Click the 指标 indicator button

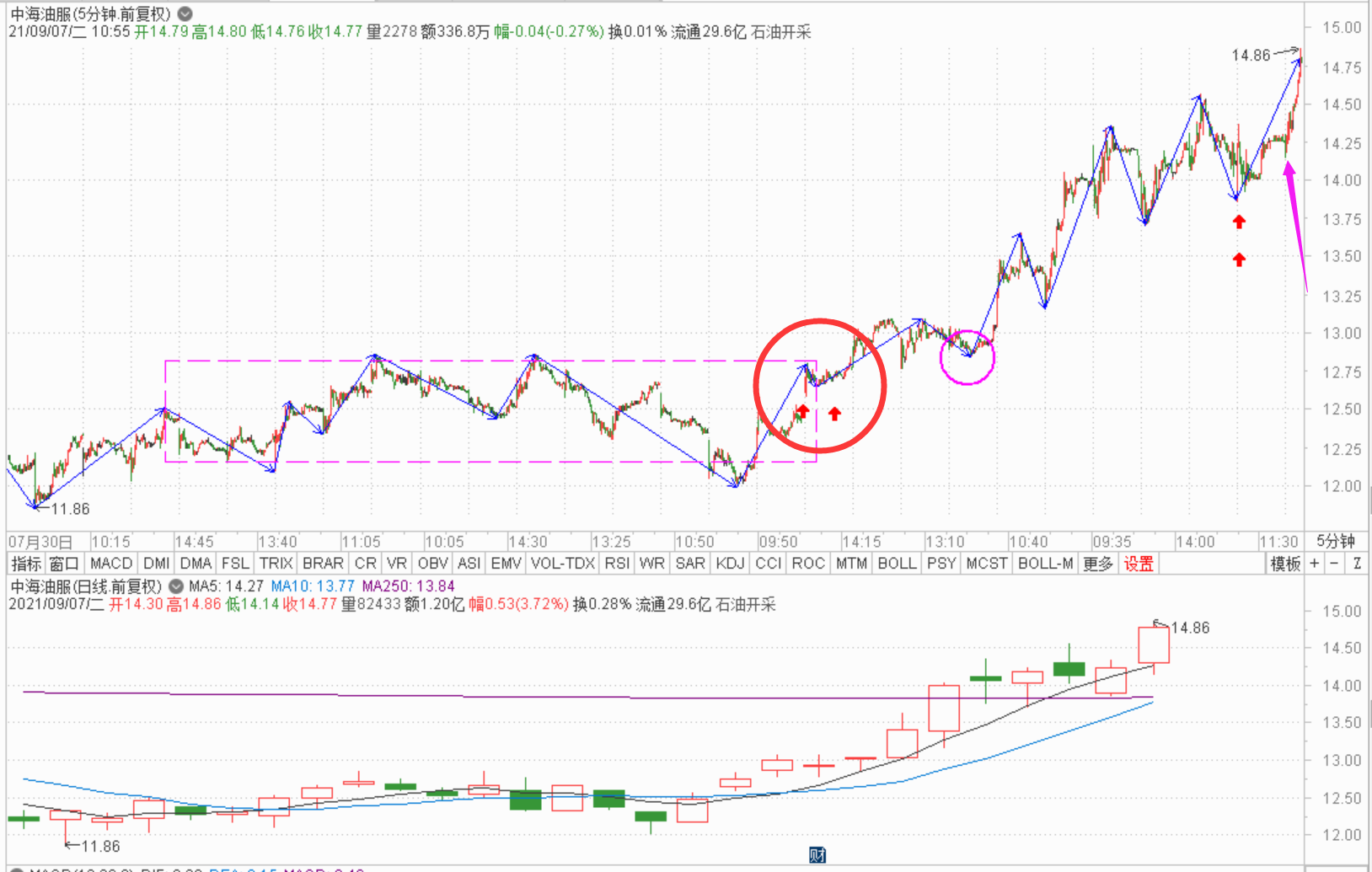[x=25, y=564]
